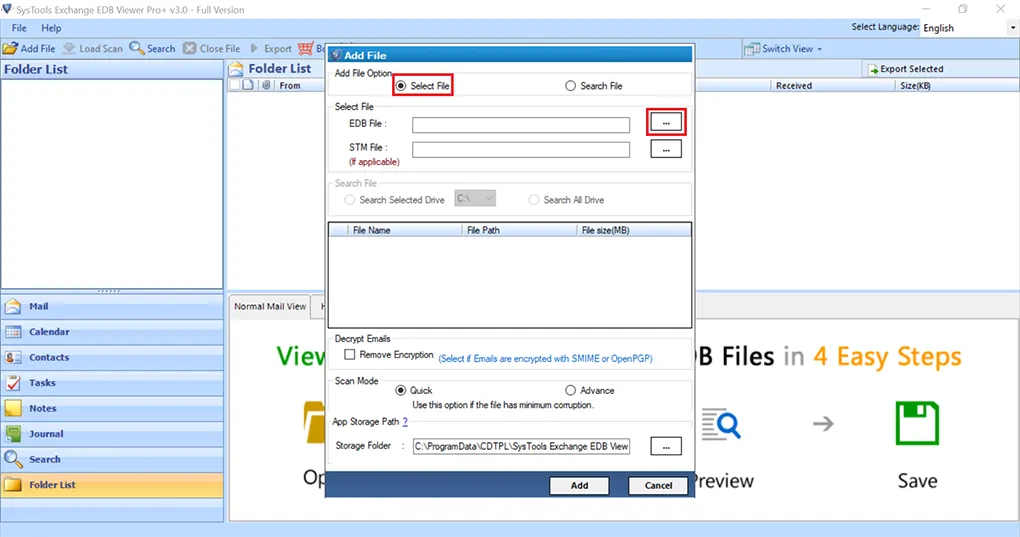The image size is (1020, 537).
Task: Open Notes in the sidebar
Action: coord(112,408)
